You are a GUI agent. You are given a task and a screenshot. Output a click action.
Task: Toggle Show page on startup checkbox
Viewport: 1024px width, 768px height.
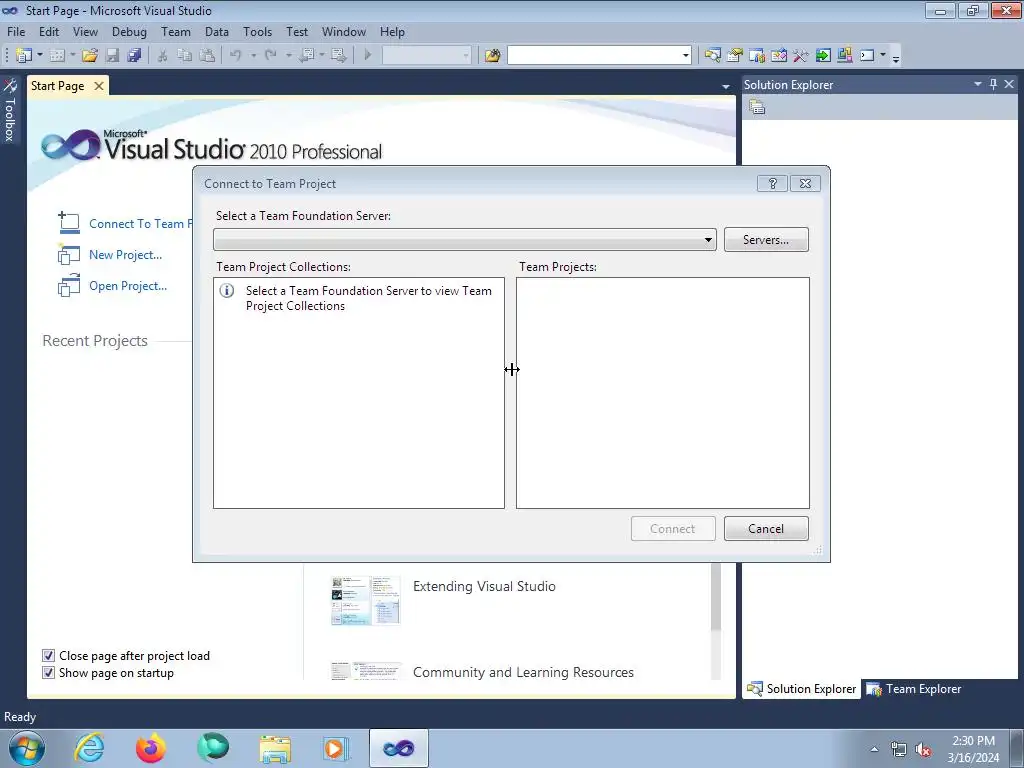[x=48, y=672]
